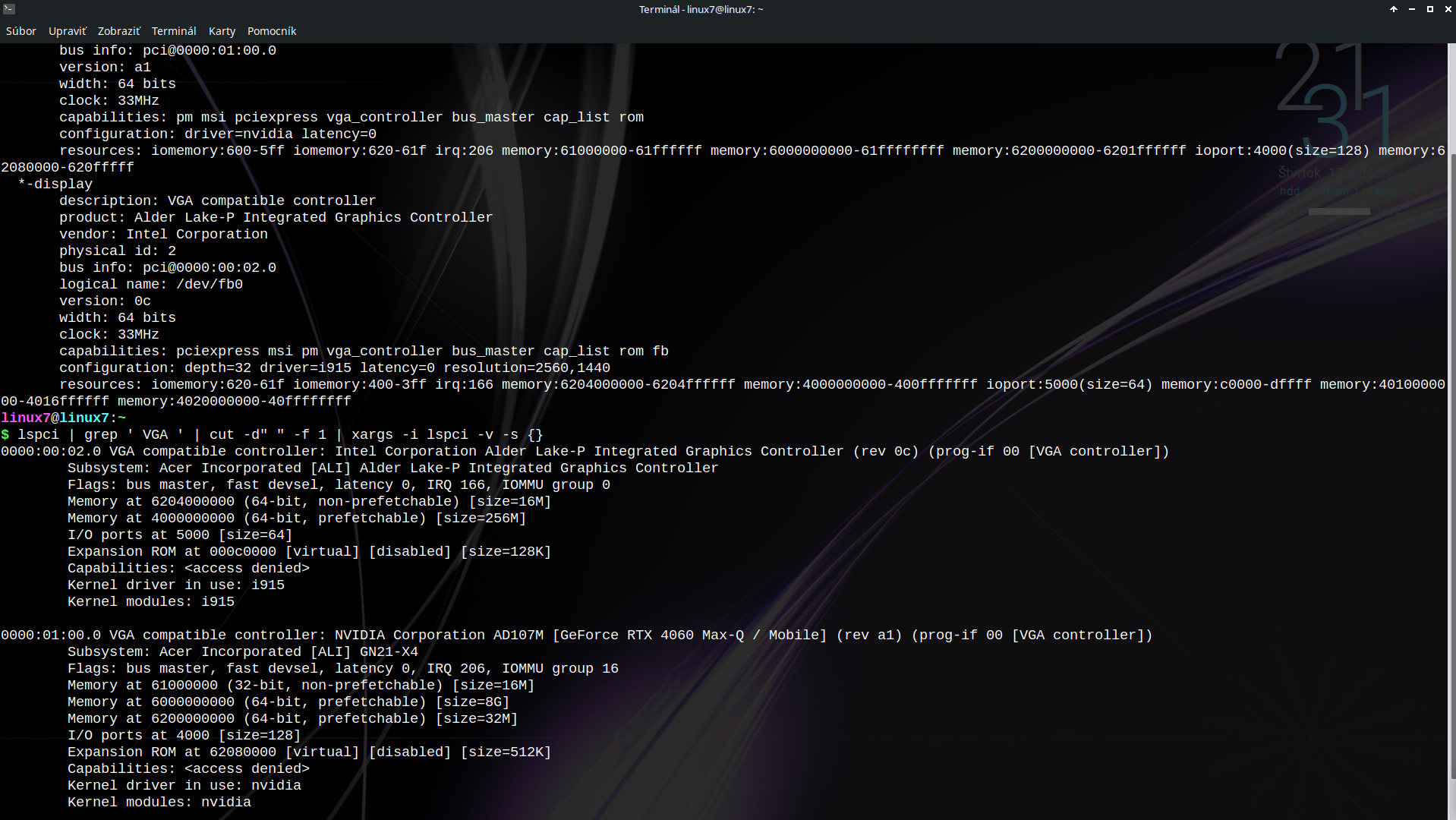The height and width of the screenshot is (820, 1456).
Task: Open the Súbor menu
Action: coord(21,31)
